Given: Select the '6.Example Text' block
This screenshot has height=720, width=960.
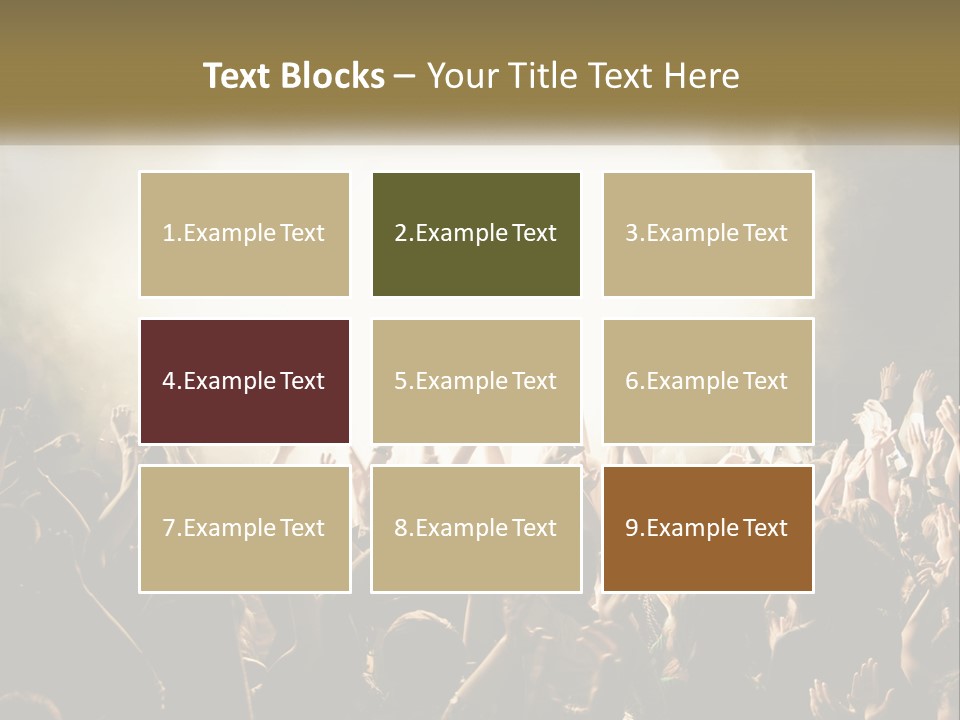Looking at the screenshot, I should pos(707,381).
